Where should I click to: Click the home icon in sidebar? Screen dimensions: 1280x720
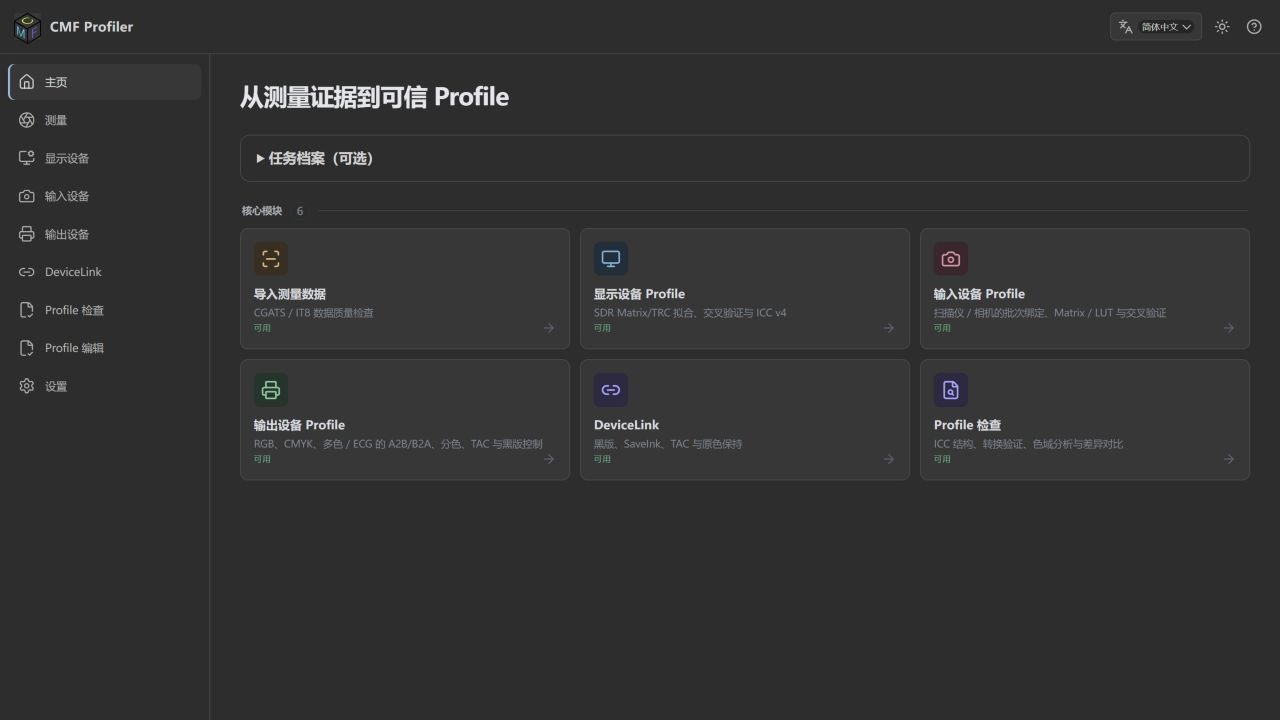(27, 82)
